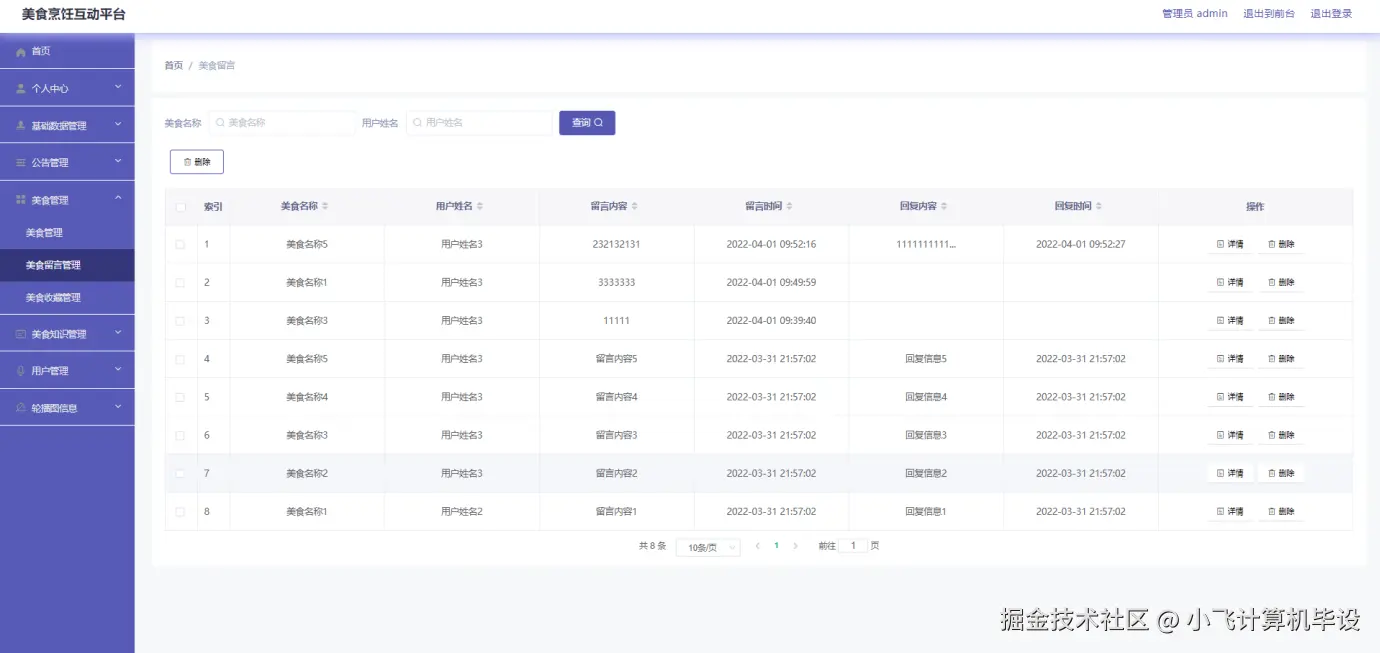Sort by 回复时间 column arrows
The image size is (1380, 653).
point(1099,206)
